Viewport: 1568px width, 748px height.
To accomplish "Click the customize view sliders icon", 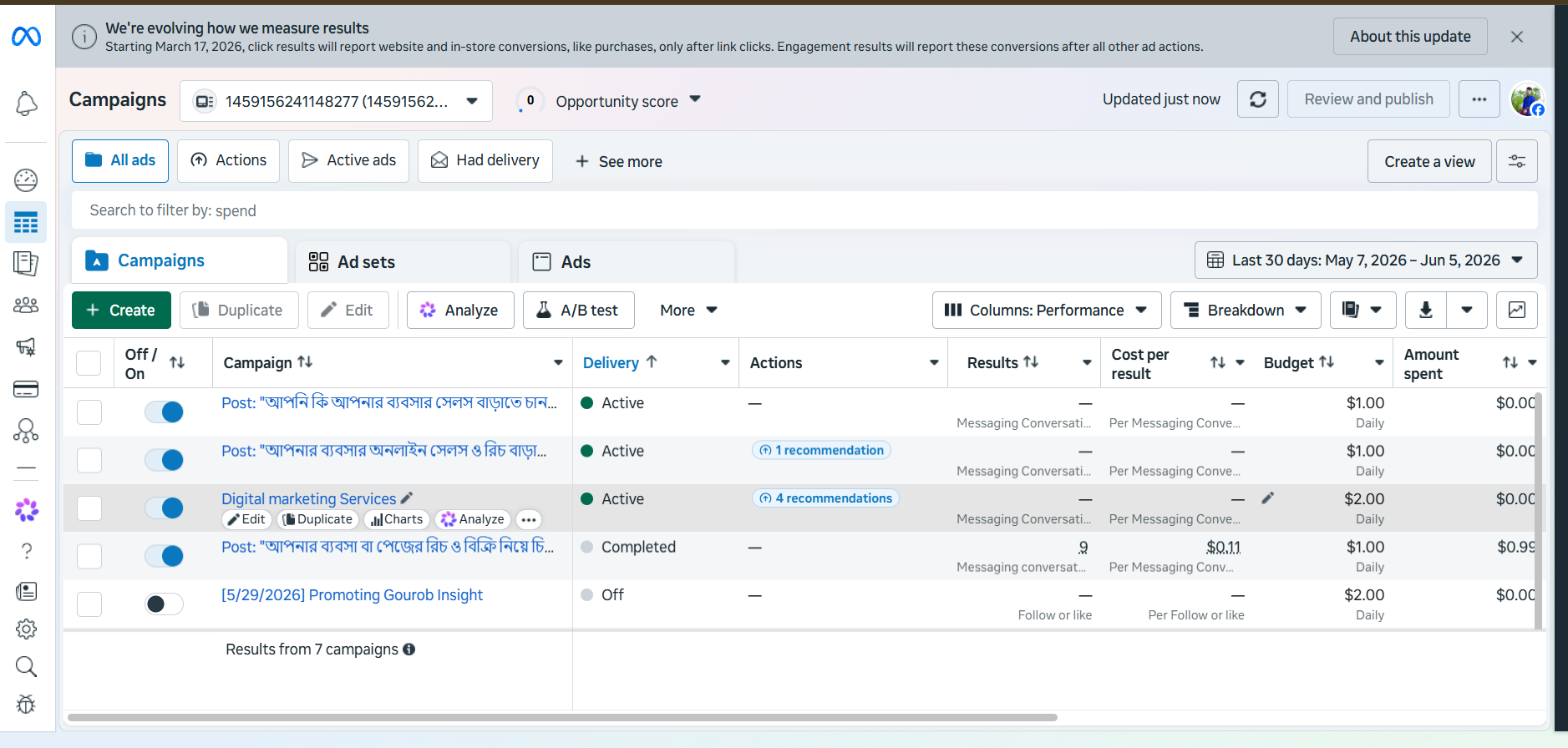I will click(x=1516, y=161).
